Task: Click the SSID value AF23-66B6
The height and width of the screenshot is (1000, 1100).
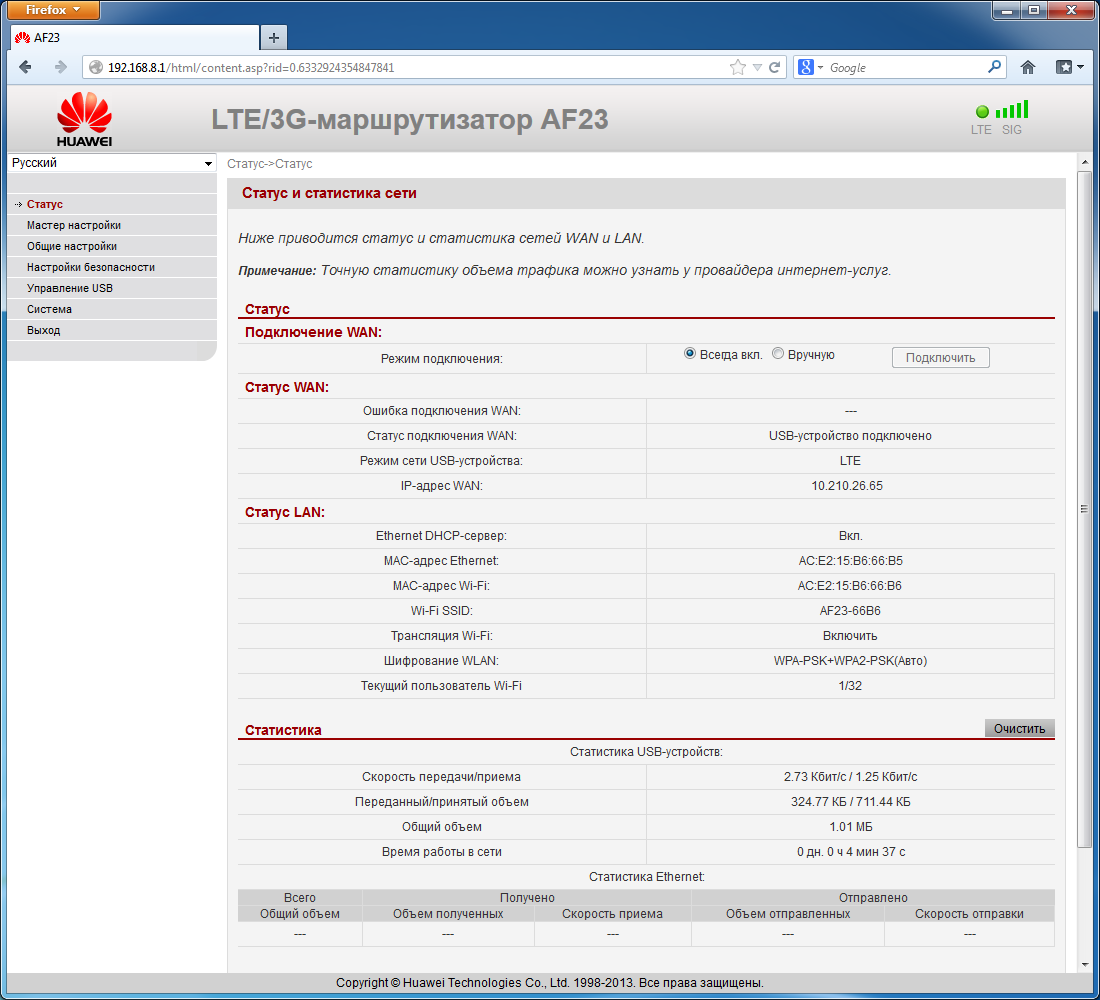Action: 850,611
